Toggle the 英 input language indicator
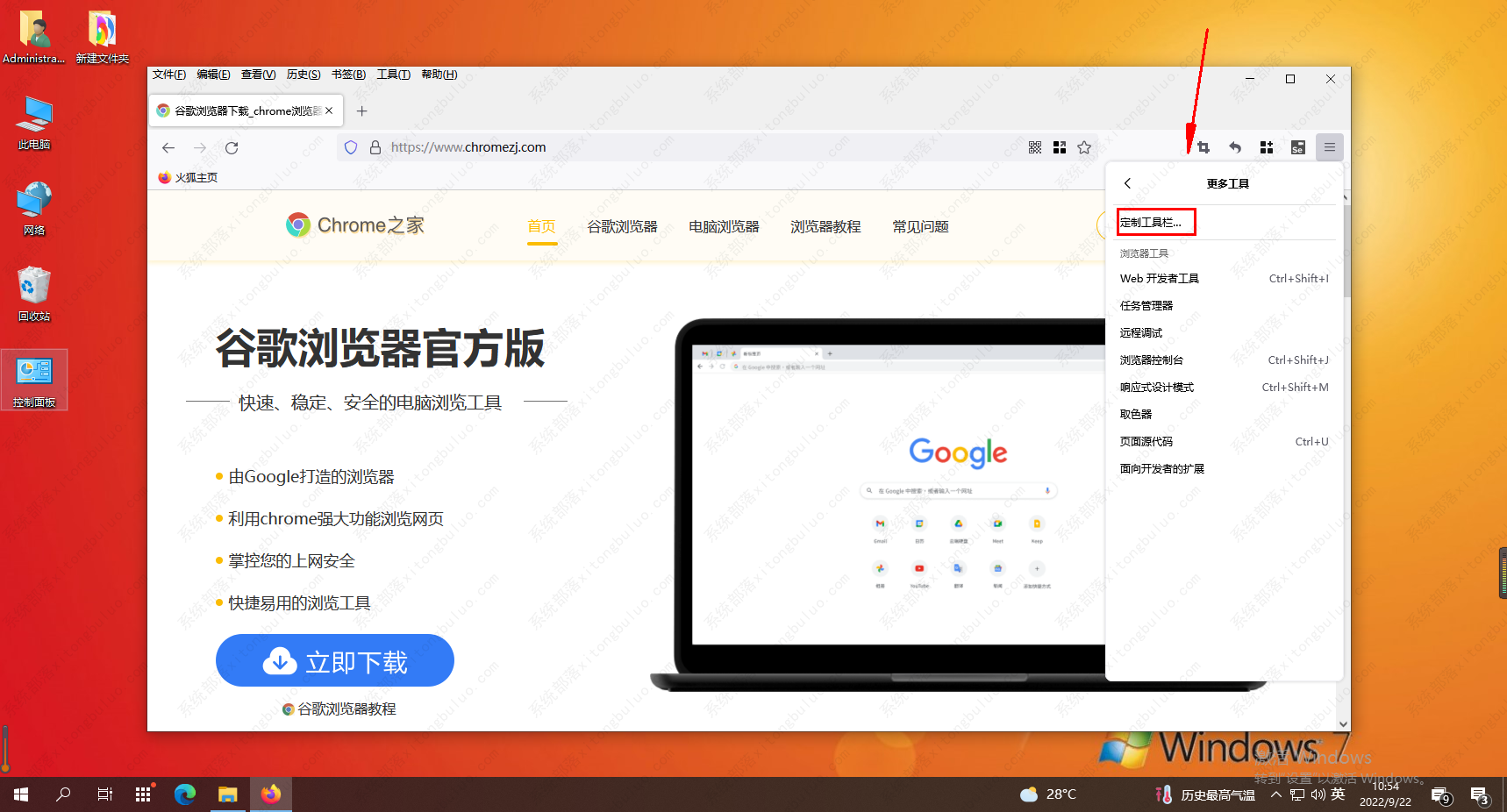Image resolution: width=1507 pixels, height=812 pixels. coord(1338,794)
